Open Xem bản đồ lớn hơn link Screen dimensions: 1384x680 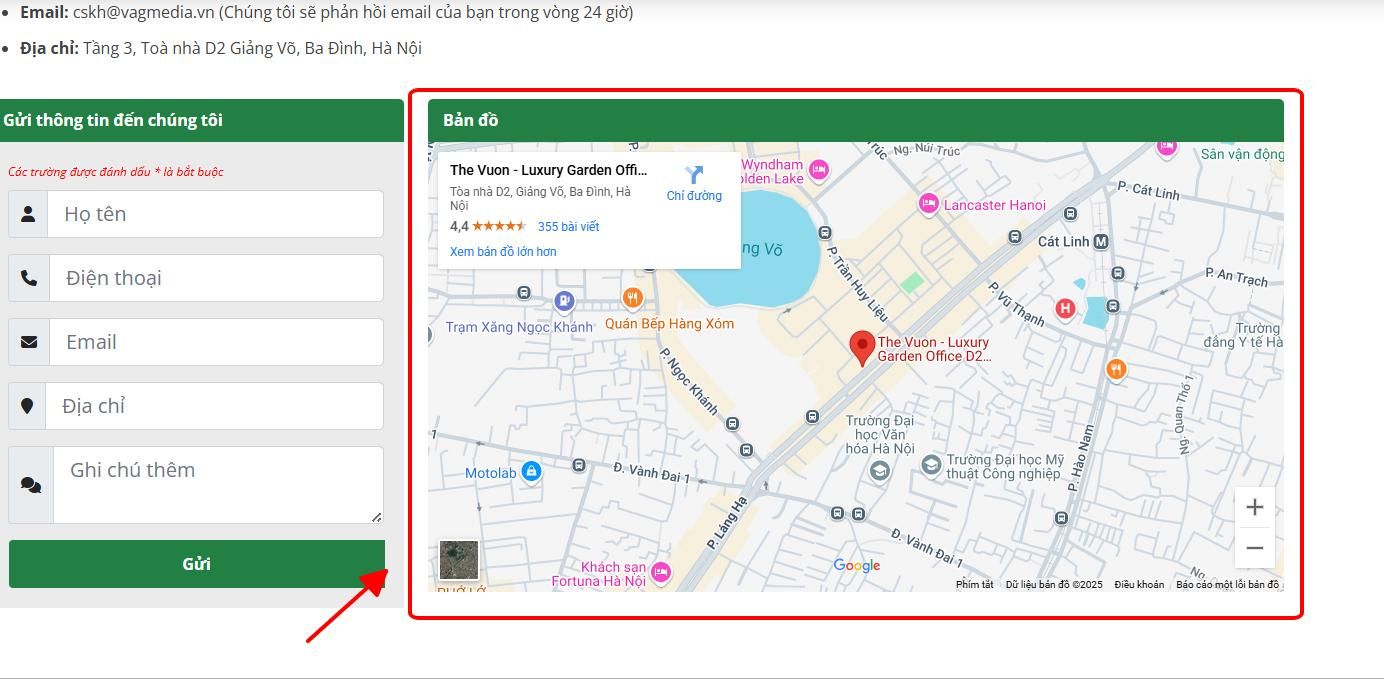click(503, 252)
